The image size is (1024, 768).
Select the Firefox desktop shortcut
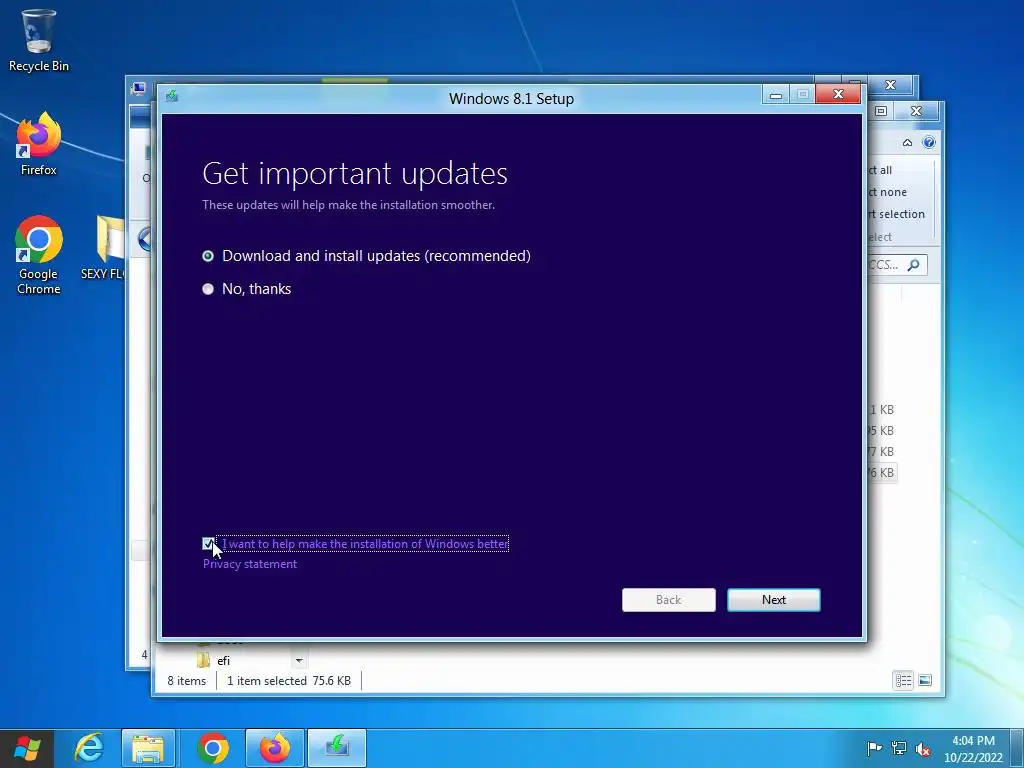[39, 144]
